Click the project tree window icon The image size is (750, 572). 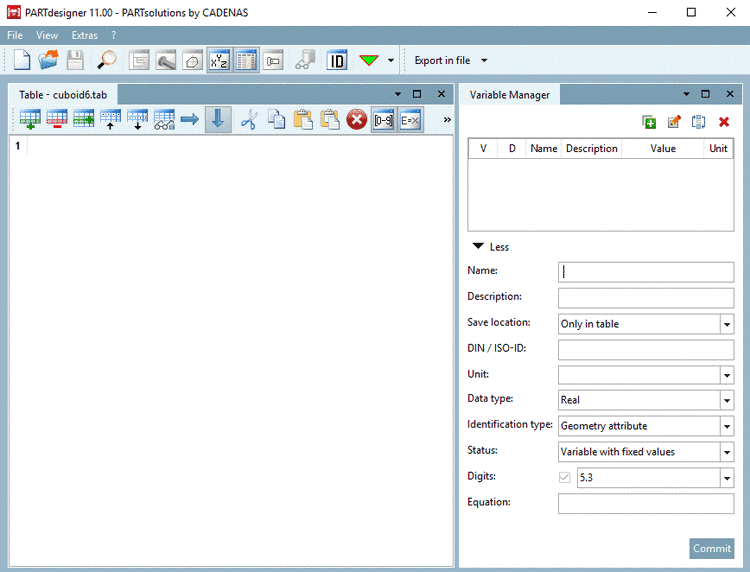pyautogui.click(x=139, y=61)
